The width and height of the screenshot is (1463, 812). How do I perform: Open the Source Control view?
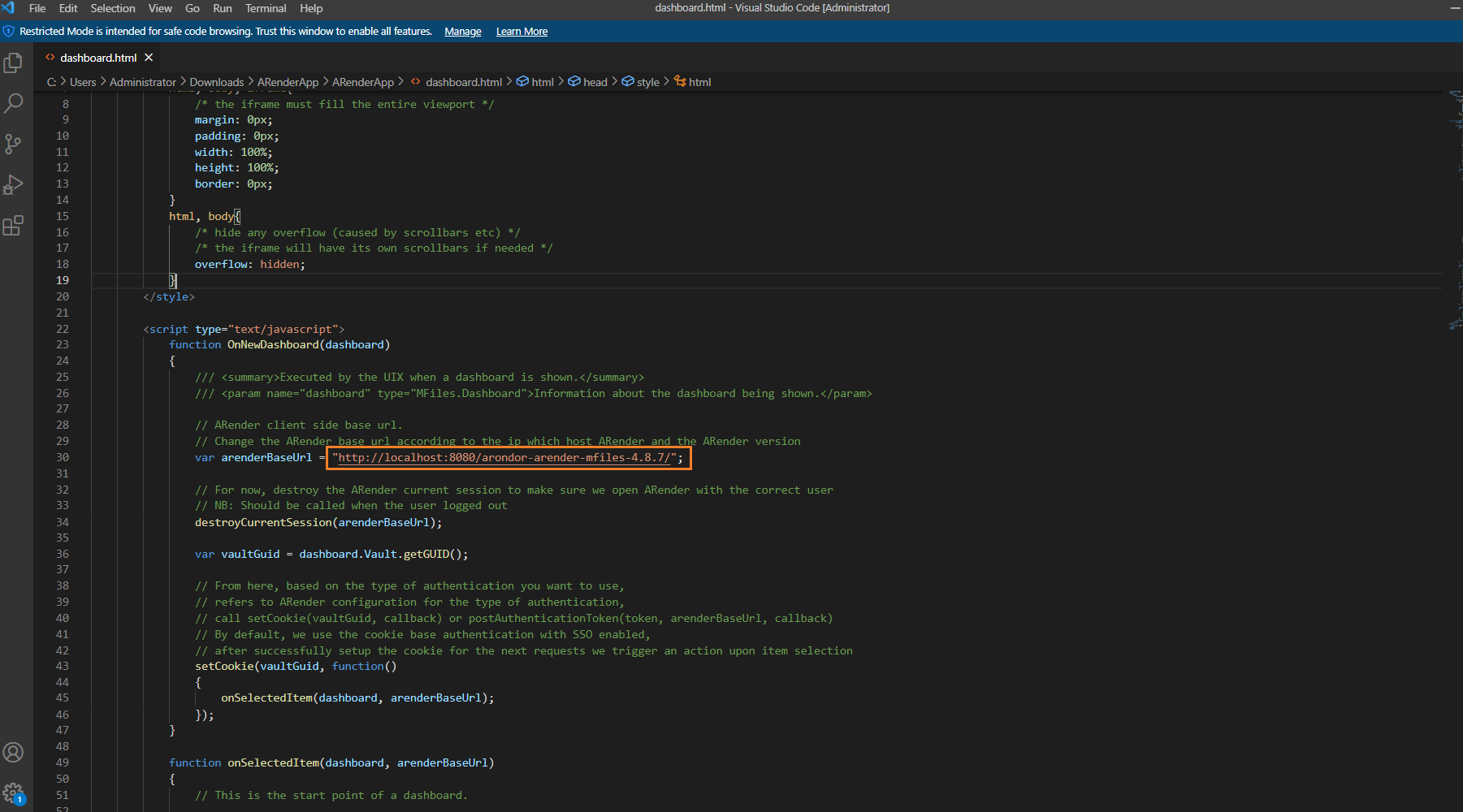coord(14,145)
